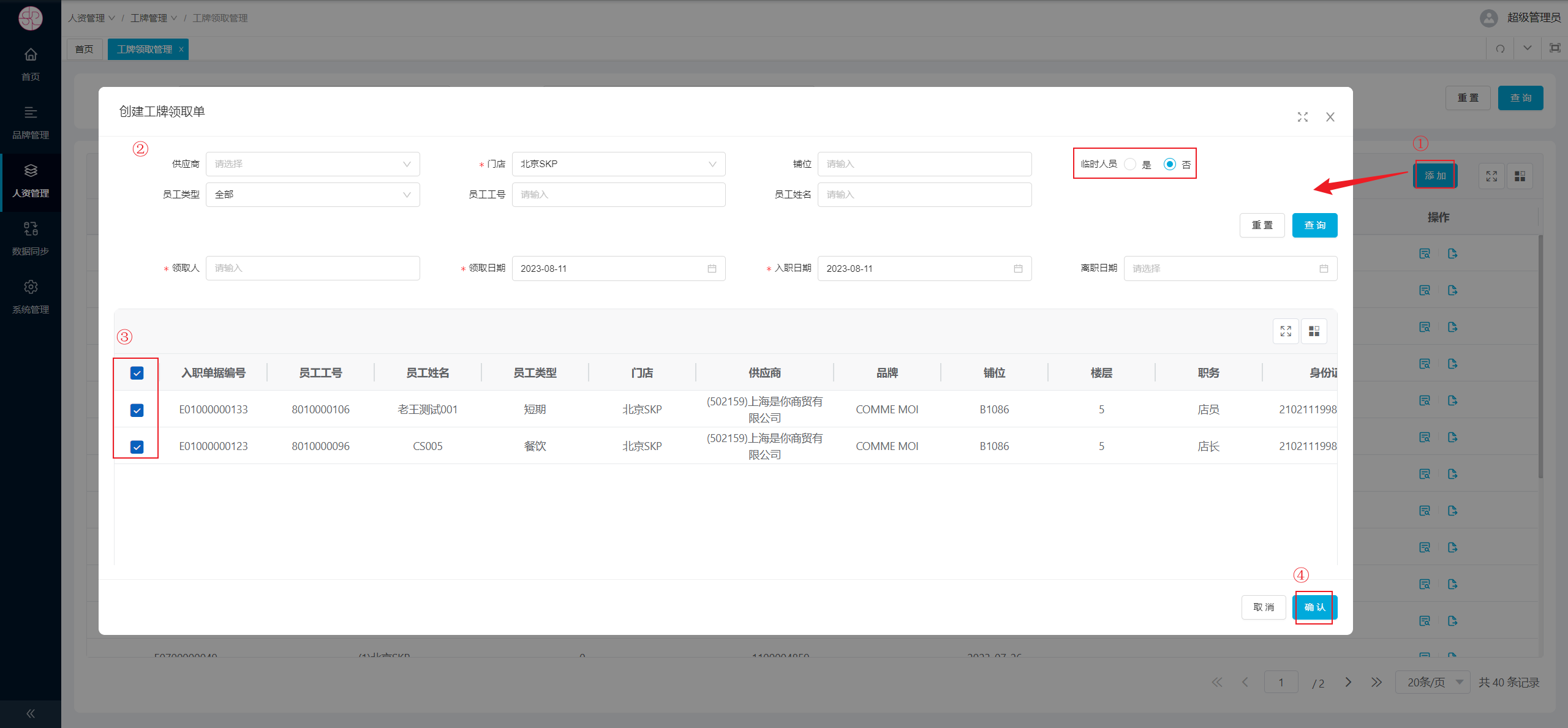Switch to 首页 tab
Viewport: 1568px width, 728px height.
(85, 49)
